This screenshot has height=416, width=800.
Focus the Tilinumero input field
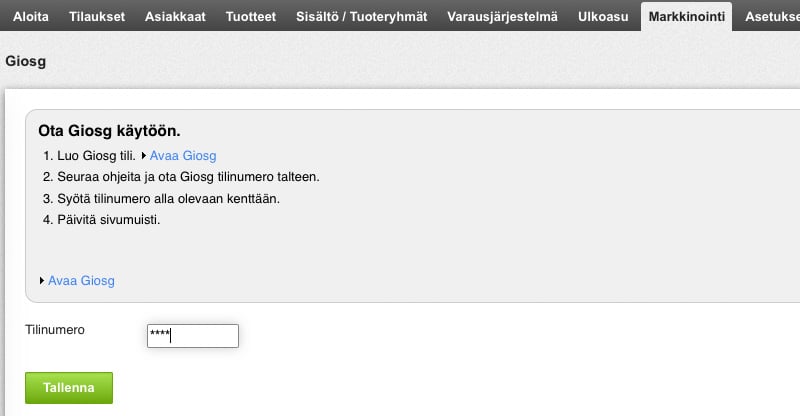[193, 336]
